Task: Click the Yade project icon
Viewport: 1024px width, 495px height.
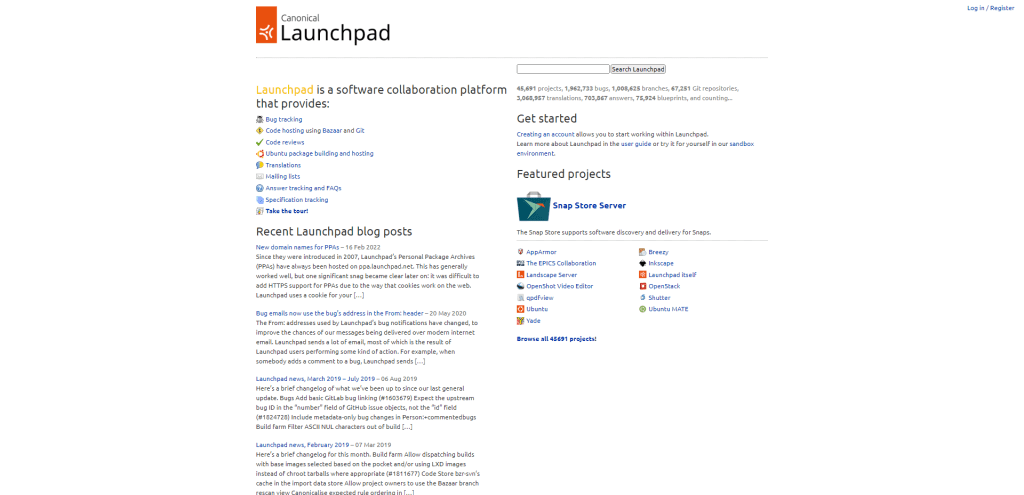Action: [520, 321]
